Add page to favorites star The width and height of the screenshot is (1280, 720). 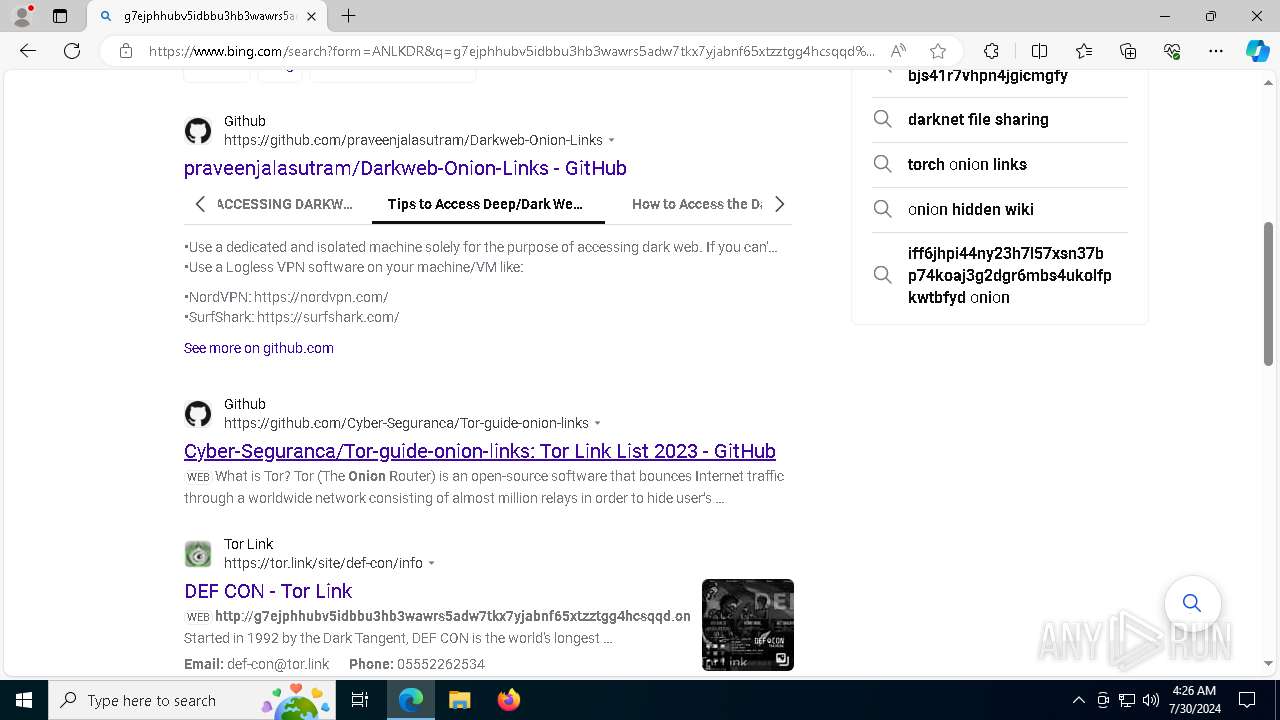pos(937,51)
